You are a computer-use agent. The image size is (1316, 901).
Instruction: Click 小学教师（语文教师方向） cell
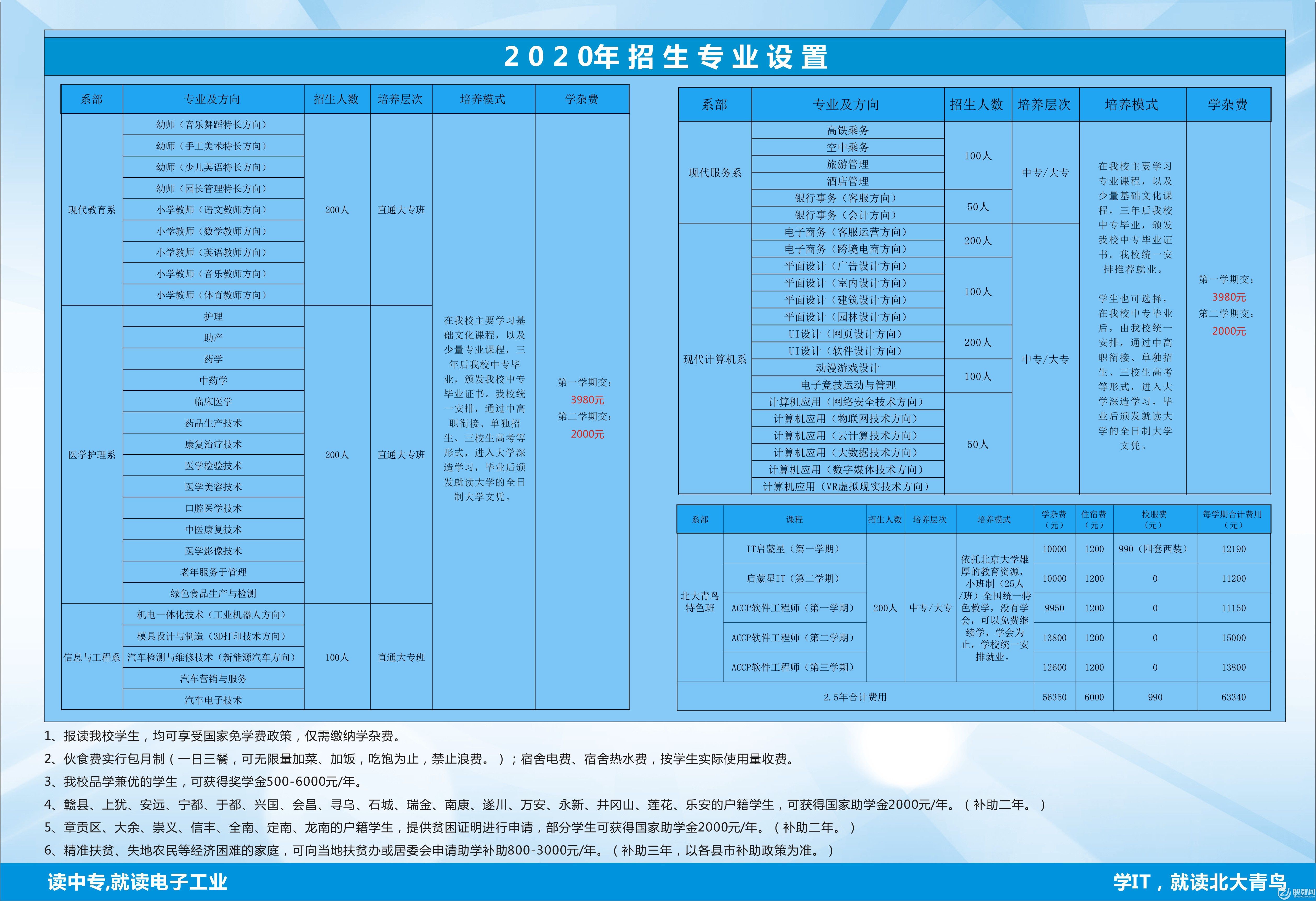click(213, 210)
